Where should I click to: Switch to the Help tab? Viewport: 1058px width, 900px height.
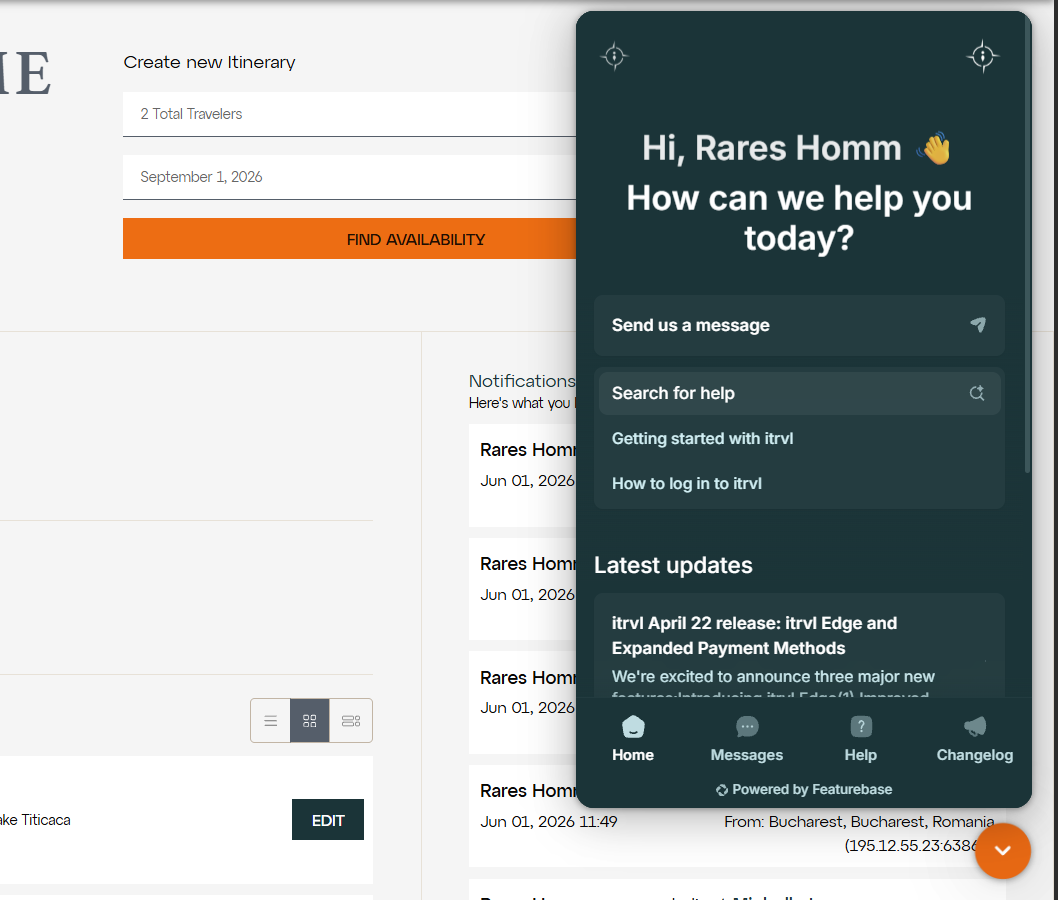(860, 739)
